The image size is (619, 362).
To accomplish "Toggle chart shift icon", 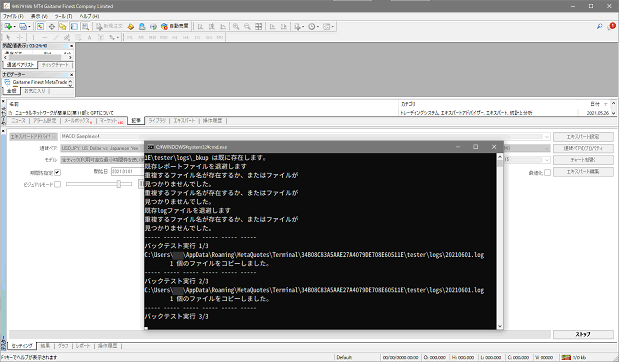I will (283, 26).
